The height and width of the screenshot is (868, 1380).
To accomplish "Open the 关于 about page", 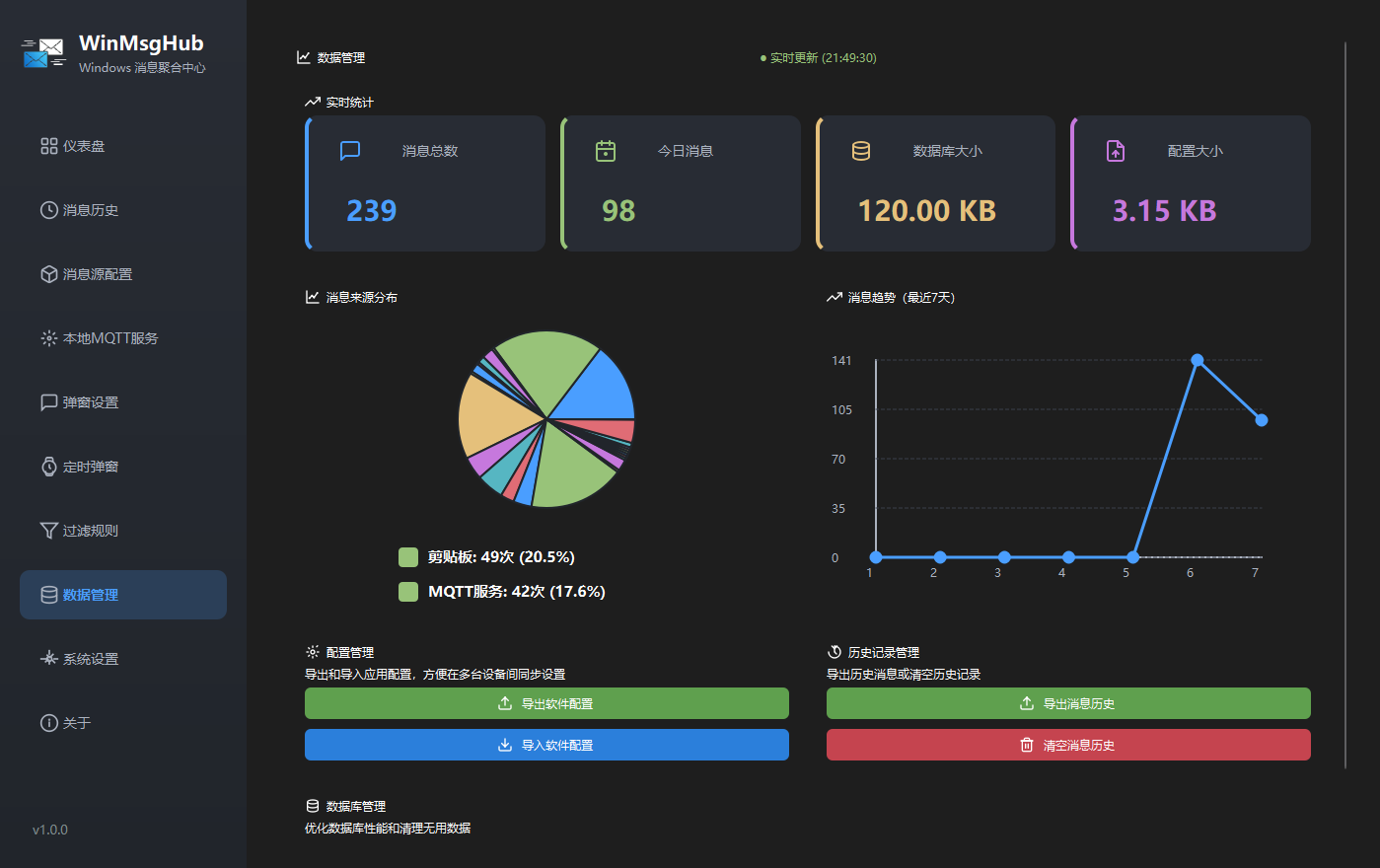I will (76, 723).
